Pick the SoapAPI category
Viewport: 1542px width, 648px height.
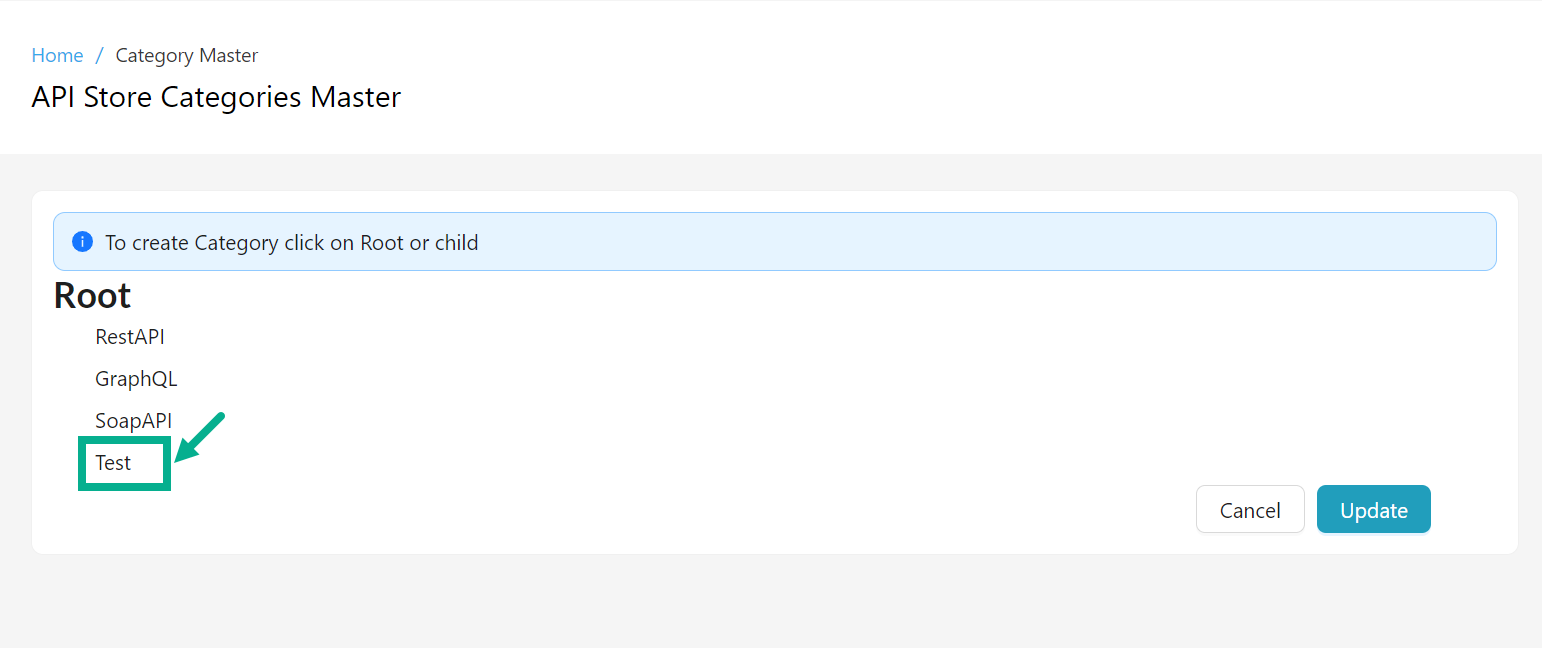pyautogui.click(x=134, y=421)
